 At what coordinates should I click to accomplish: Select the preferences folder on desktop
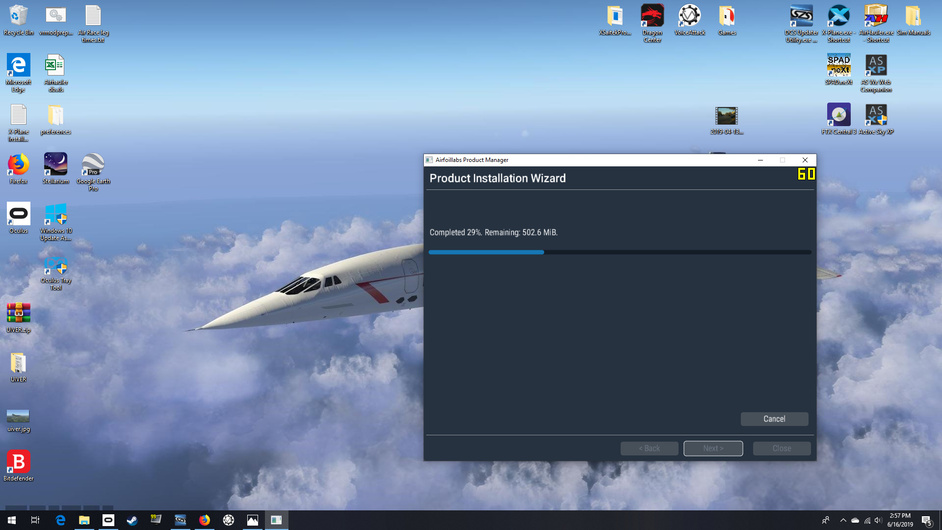point(55,120)
